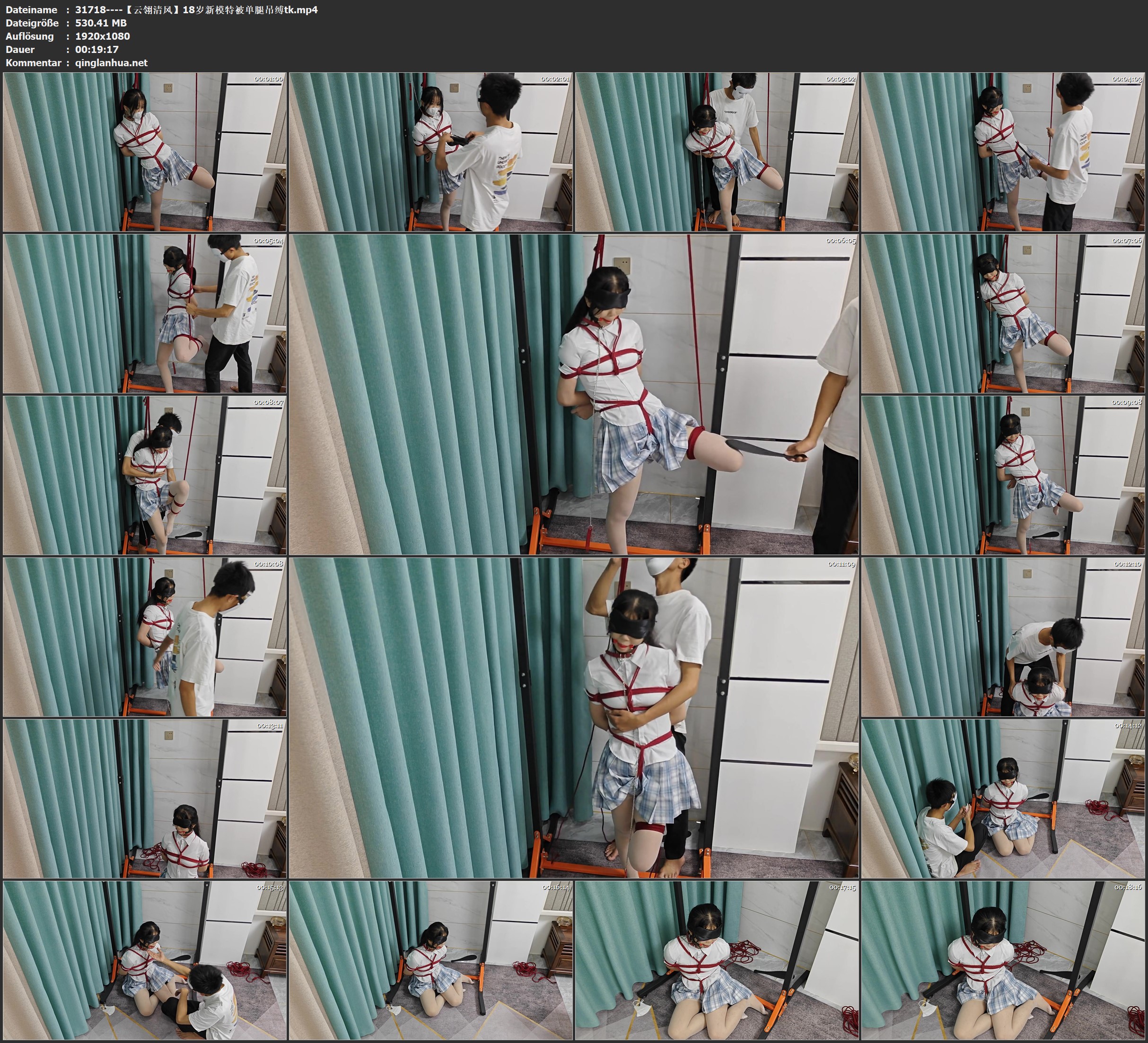Click the frame labeled 00:04:03
The height and width of the screenshot is (1043, 1148).
pyautogui.click(x=1003, y=152)
